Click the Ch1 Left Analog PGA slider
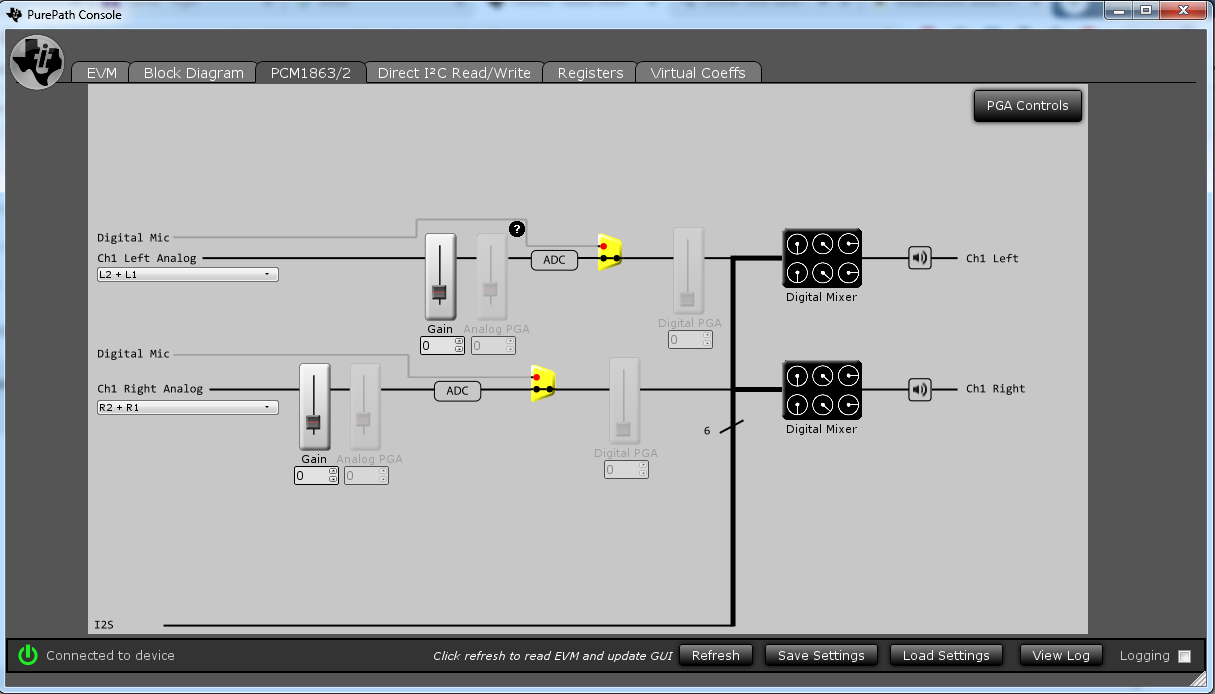Screen dimensions: 1215x694 coord(490,277)
